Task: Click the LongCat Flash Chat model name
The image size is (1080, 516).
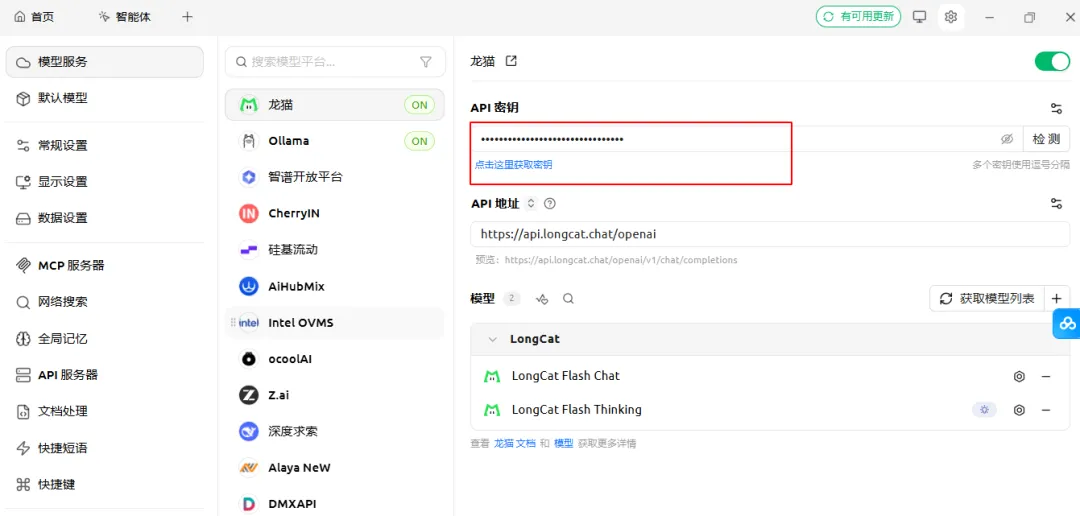Action: (565, 376)
